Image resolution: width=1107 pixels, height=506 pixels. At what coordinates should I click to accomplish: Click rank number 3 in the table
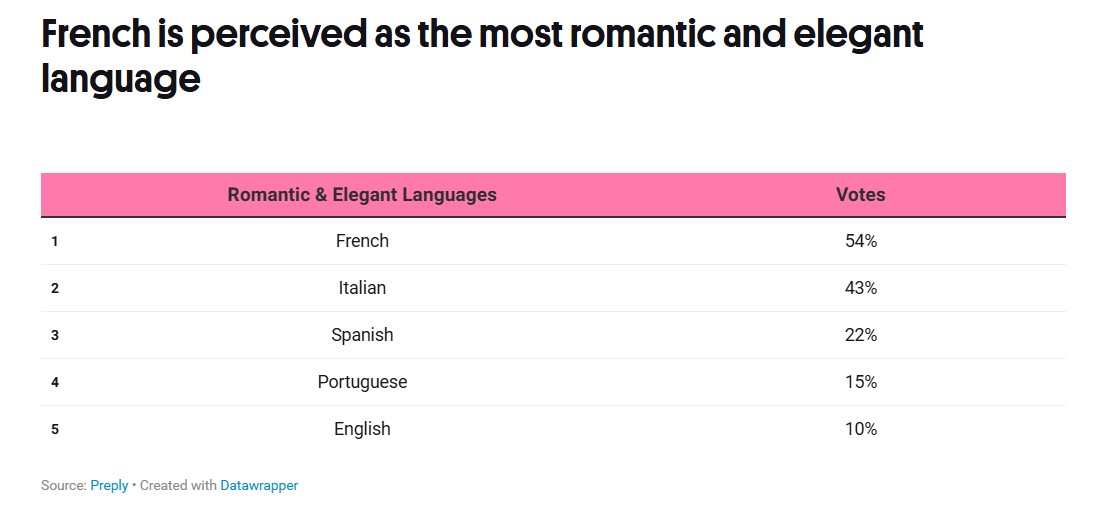55,335
